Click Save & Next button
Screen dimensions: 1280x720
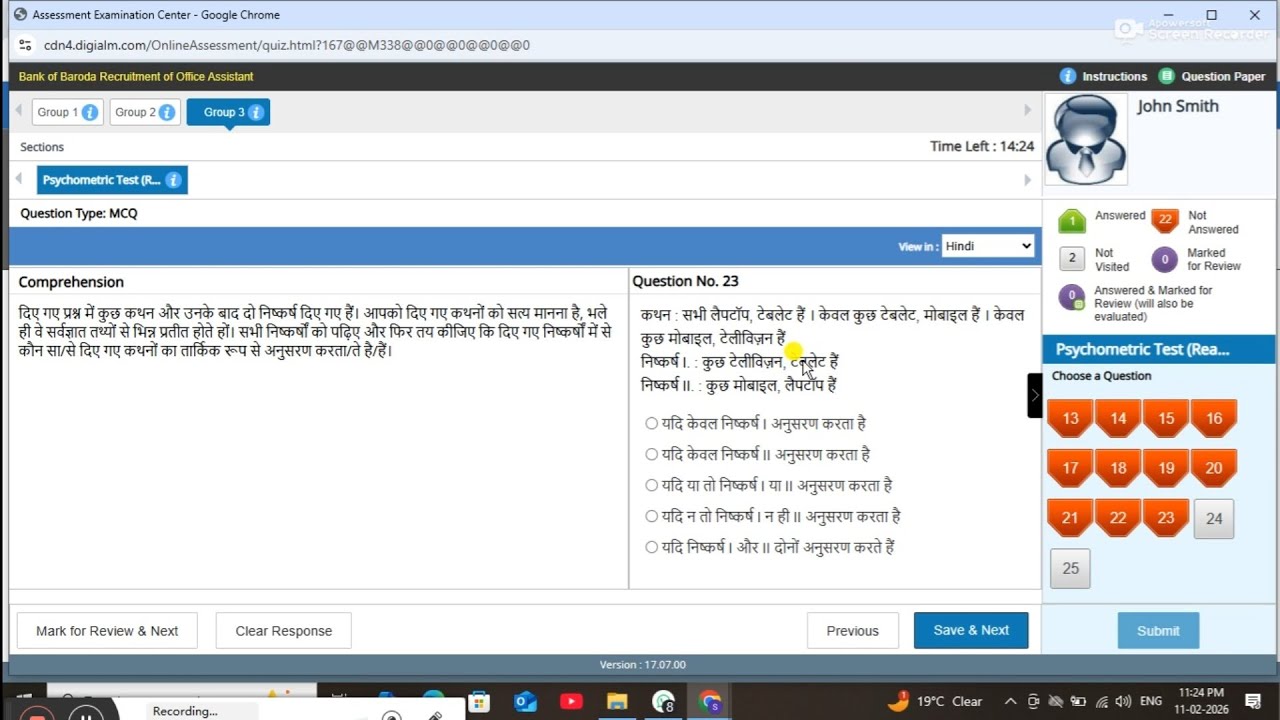click(971, 630)
